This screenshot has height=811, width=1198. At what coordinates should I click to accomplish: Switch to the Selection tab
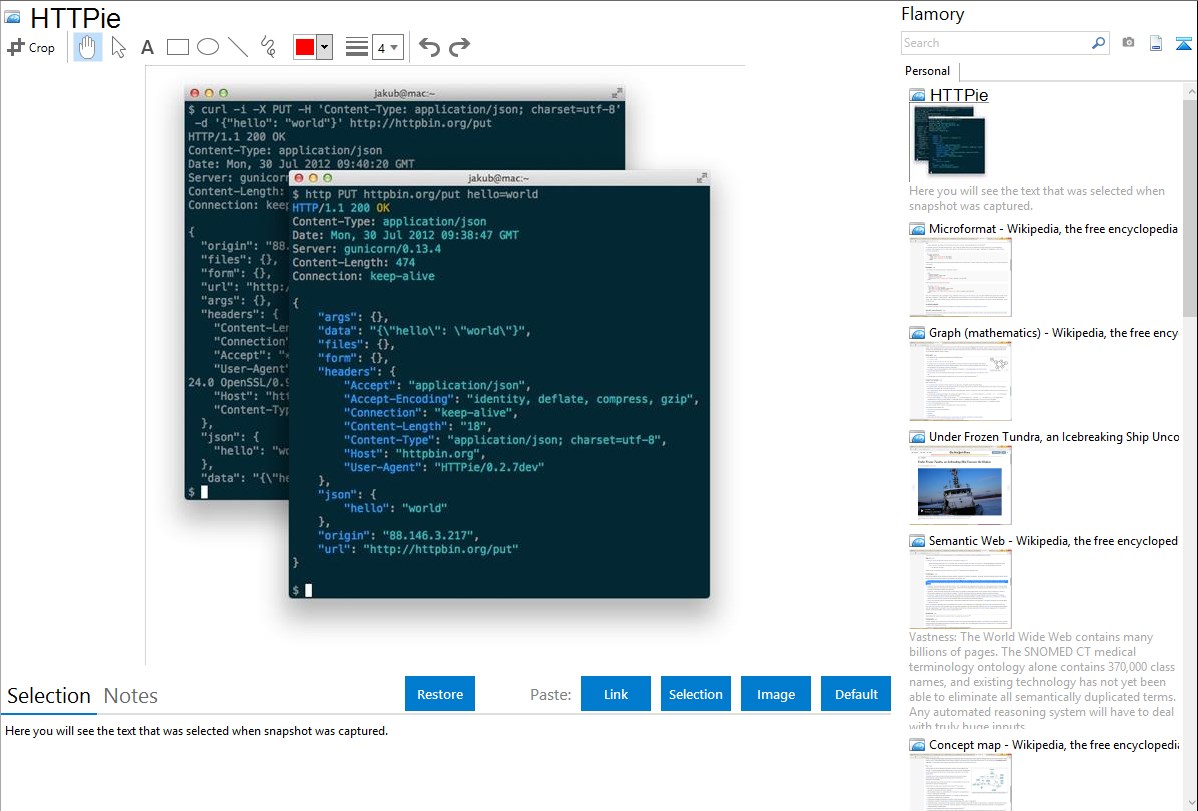[49, 696]
